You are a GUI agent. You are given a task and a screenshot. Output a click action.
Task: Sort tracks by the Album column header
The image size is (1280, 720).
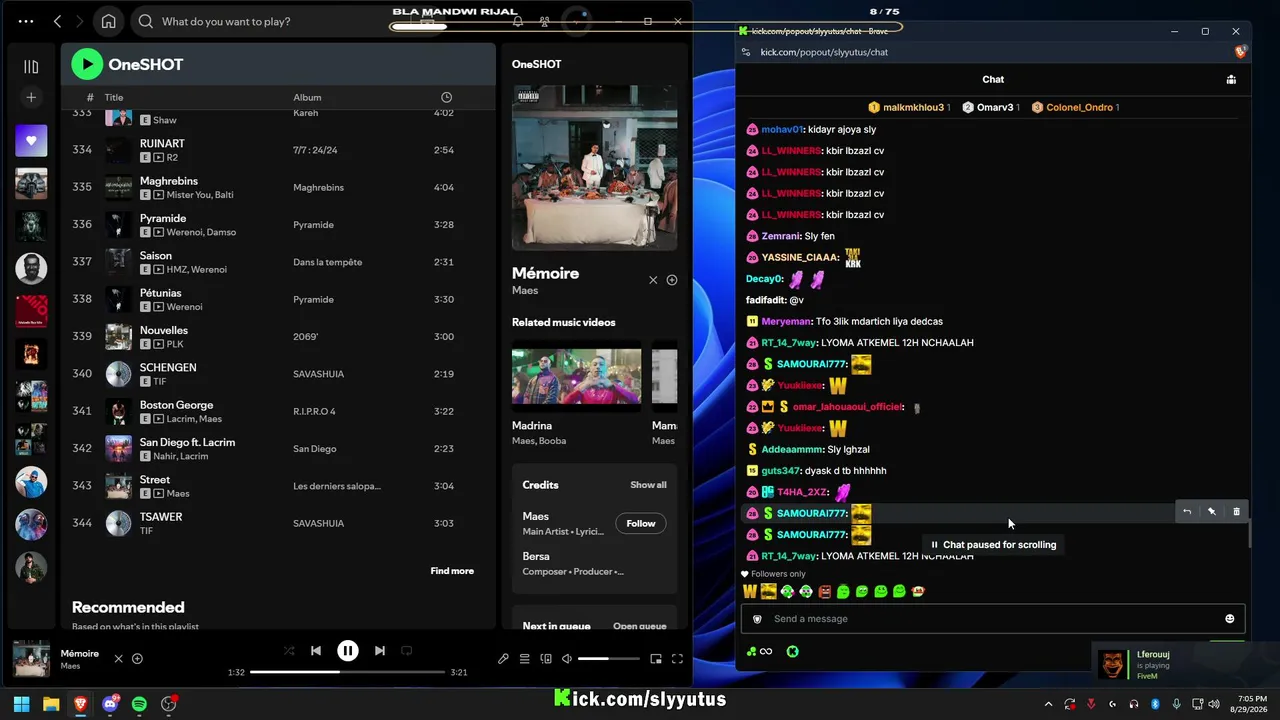(x=307, y=97)
